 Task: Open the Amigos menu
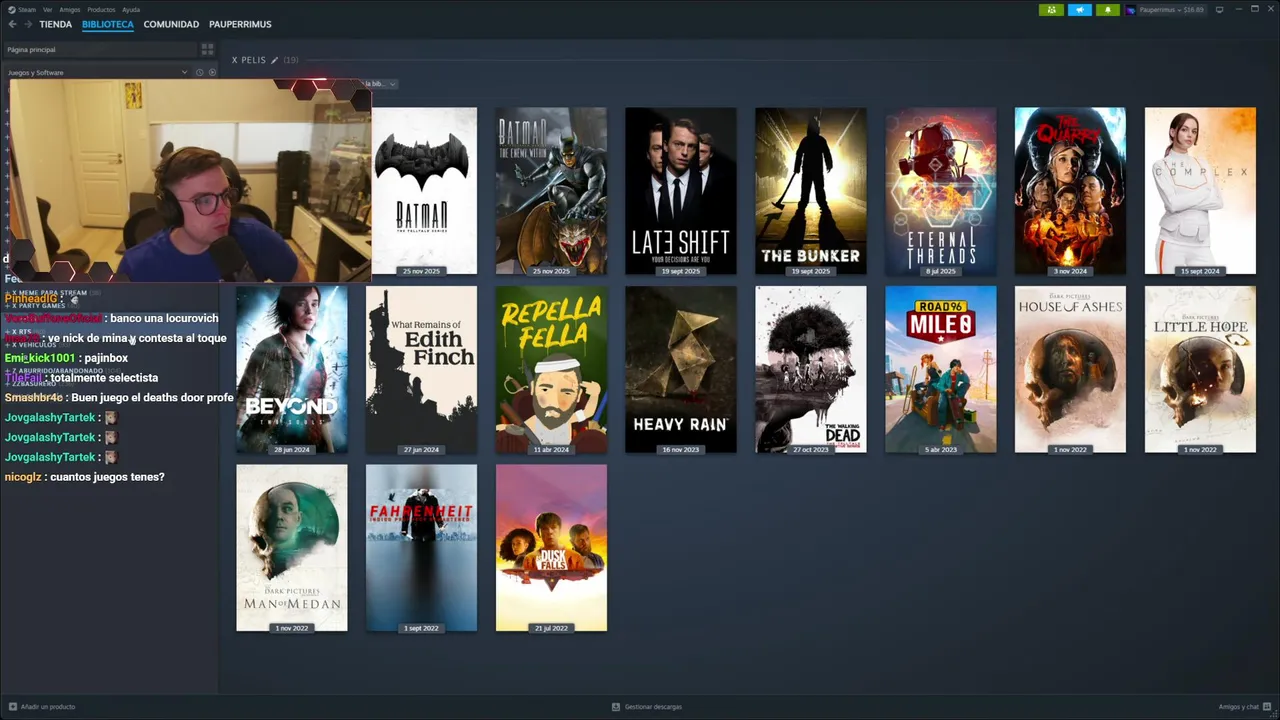[x=70, y=9]
